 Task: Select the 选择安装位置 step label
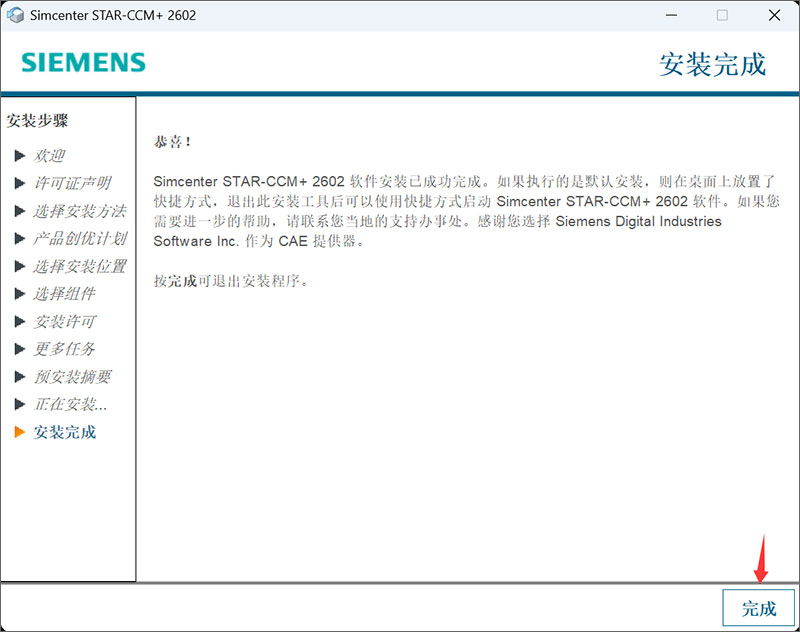click(80, 266)
